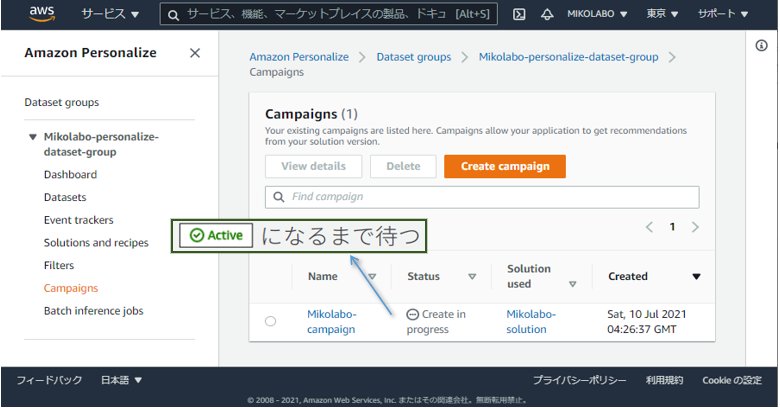
Task: Open Datasets in sidebar
Action: [65, 198]
